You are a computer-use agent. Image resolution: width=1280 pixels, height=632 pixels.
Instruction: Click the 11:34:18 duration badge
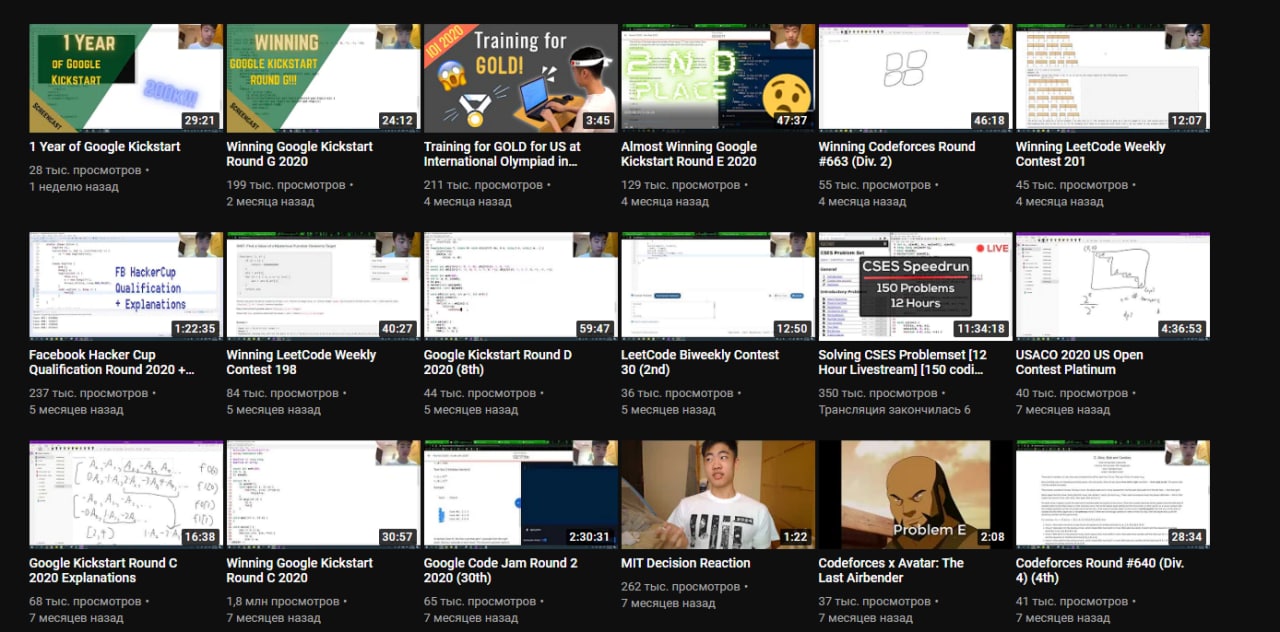coord(981,328)
